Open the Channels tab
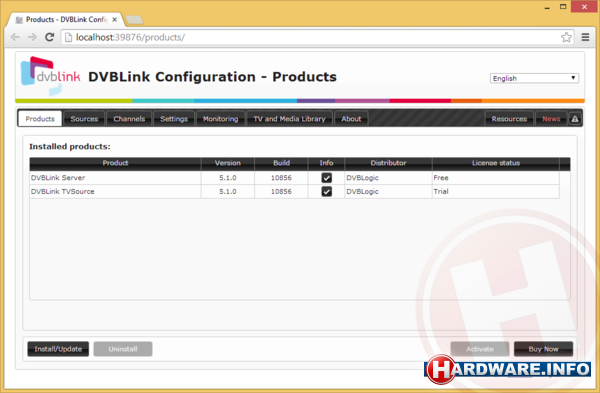 click(x=129, y=119)
